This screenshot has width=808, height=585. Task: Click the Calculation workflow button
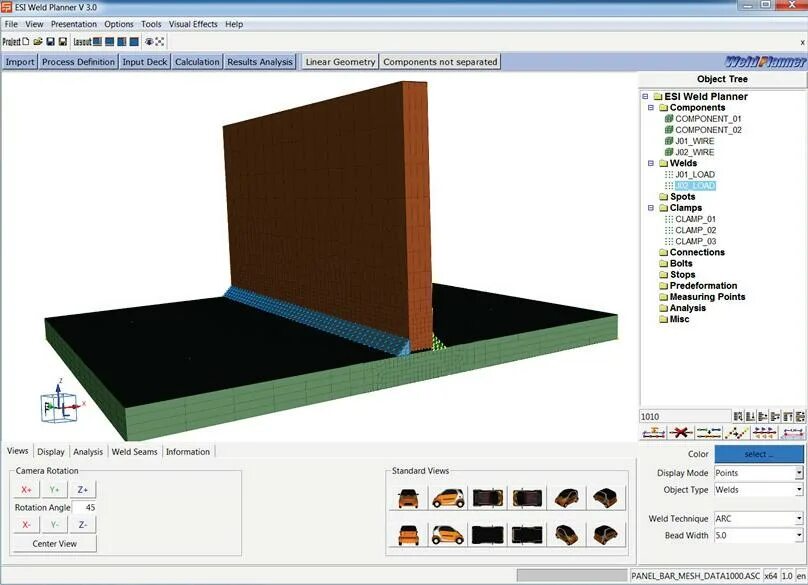(x=197, y=62)
